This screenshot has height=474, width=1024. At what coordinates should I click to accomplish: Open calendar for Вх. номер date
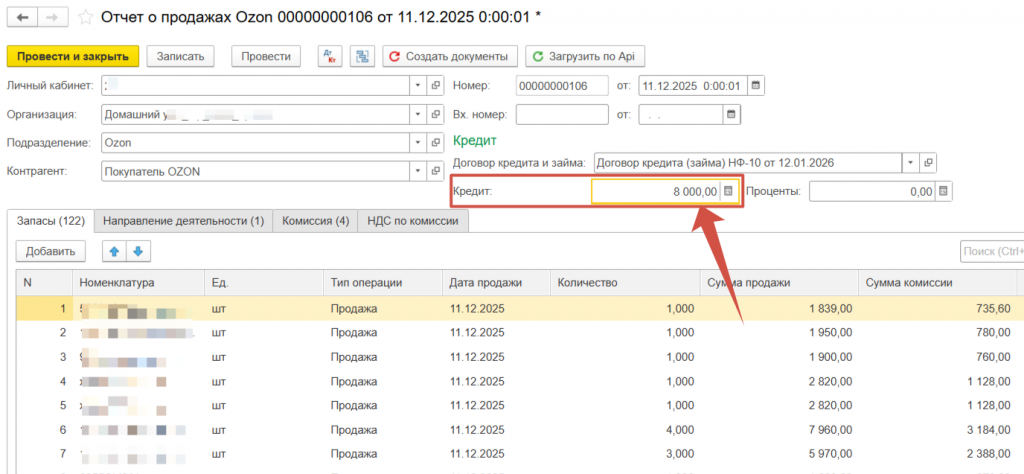click(x=730, y=114)
